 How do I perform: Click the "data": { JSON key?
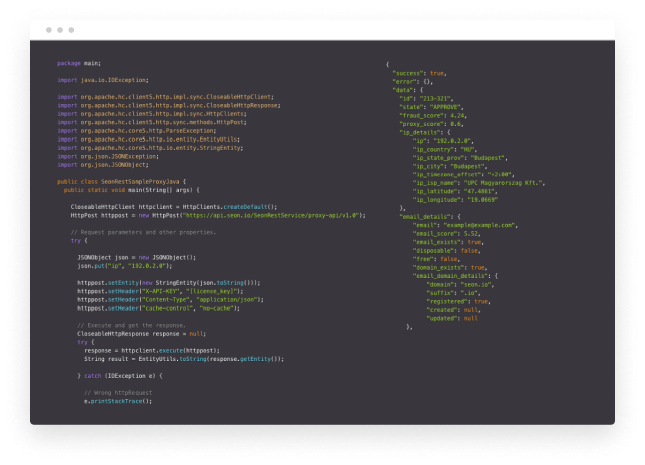click(x=408, y=90)
